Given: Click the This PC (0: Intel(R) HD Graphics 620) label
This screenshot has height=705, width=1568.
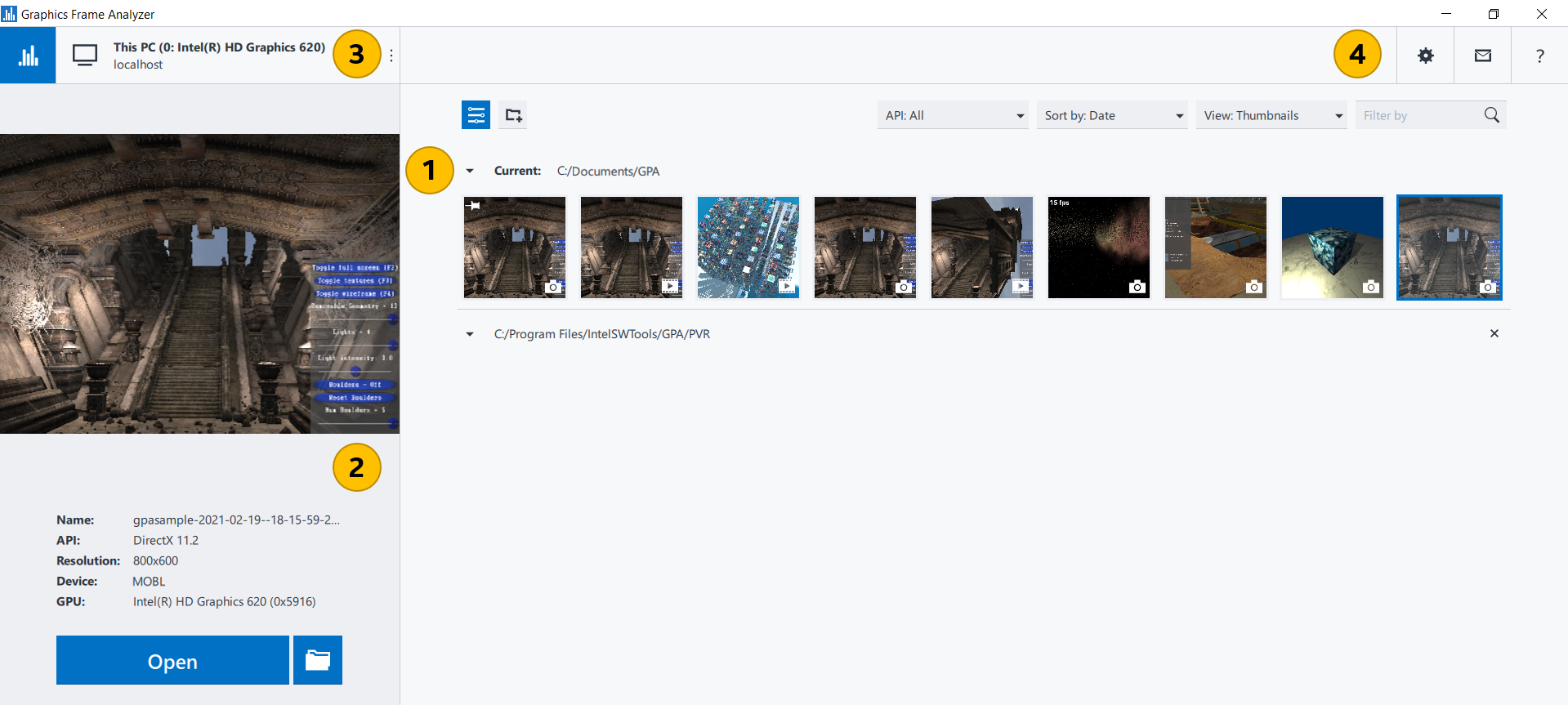Looking at the screenshot, I should point(219,47).
